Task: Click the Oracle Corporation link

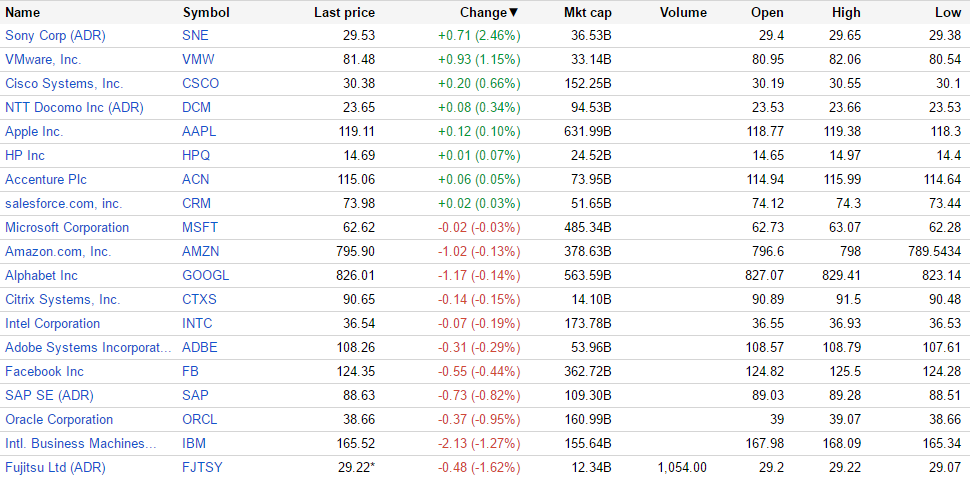Action: click(59, 419)
